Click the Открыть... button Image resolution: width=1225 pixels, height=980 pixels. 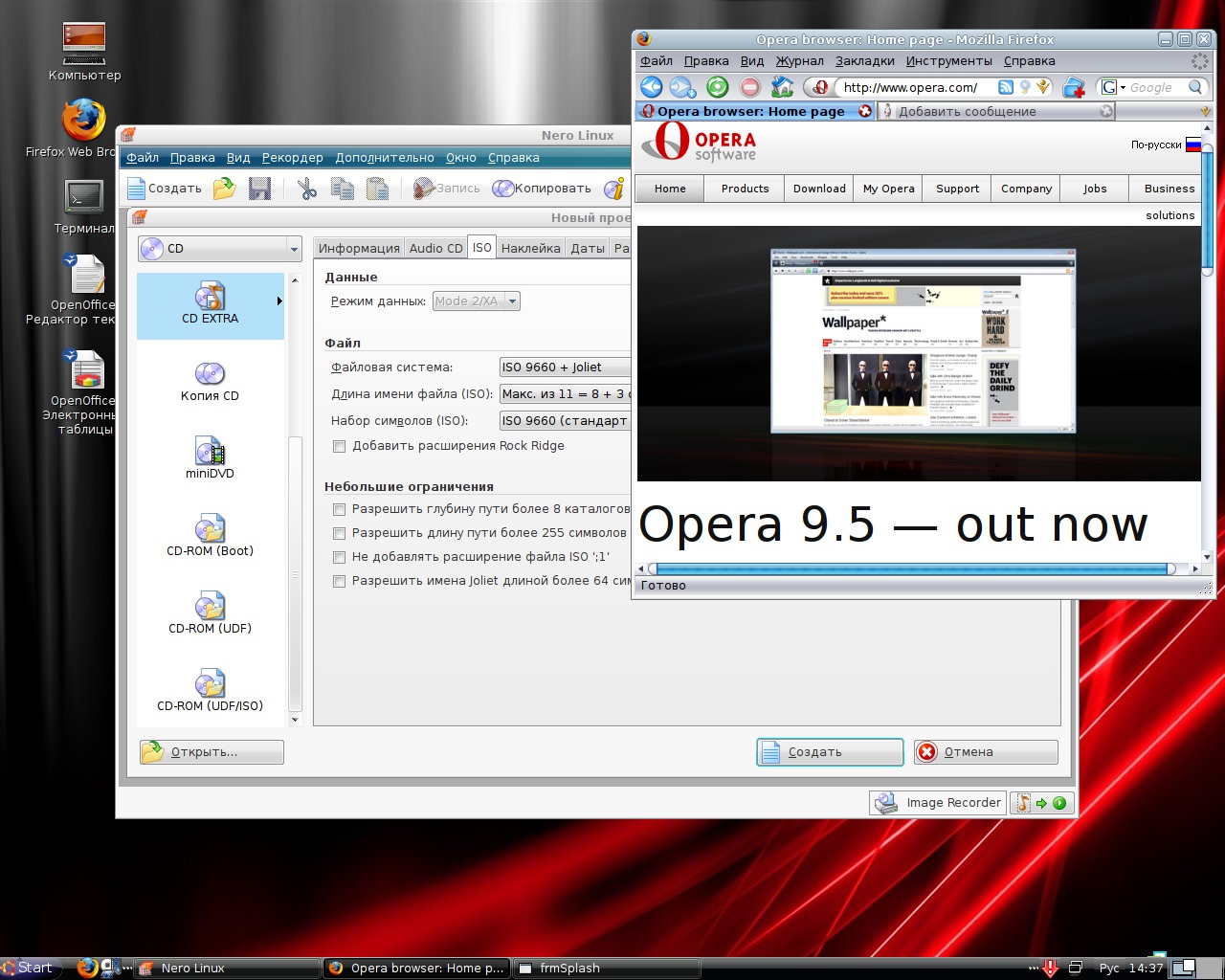point(212,752)
